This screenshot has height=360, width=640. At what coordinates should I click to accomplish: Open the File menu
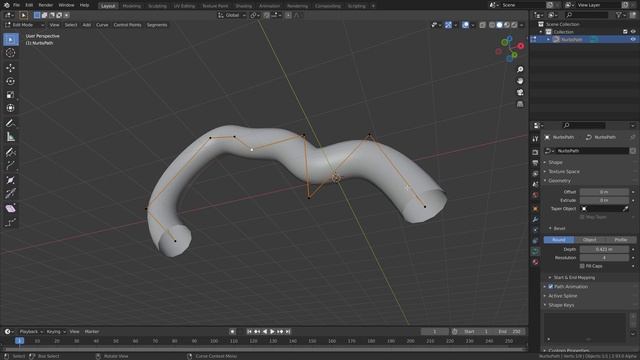16,5
